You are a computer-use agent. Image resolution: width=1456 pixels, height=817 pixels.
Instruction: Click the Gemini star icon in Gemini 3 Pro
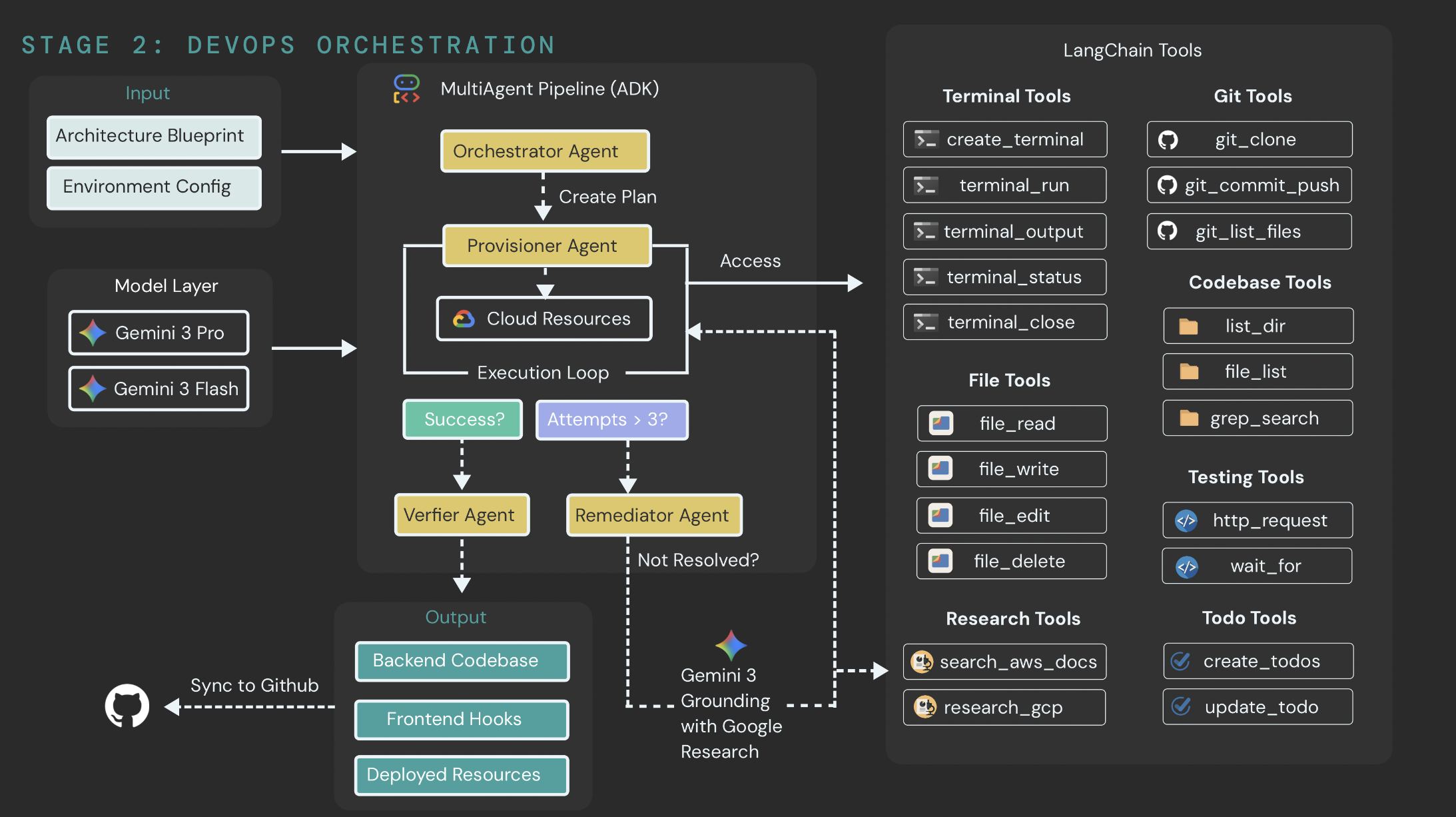click(93, 333)
